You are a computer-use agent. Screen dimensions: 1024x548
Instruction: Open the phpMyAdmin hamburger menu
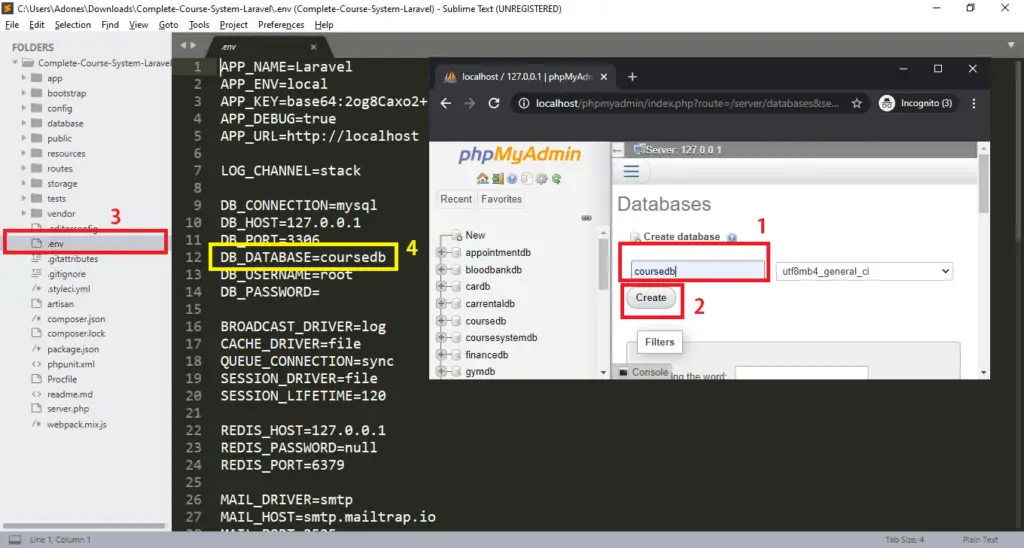click(x=631, y=171)
